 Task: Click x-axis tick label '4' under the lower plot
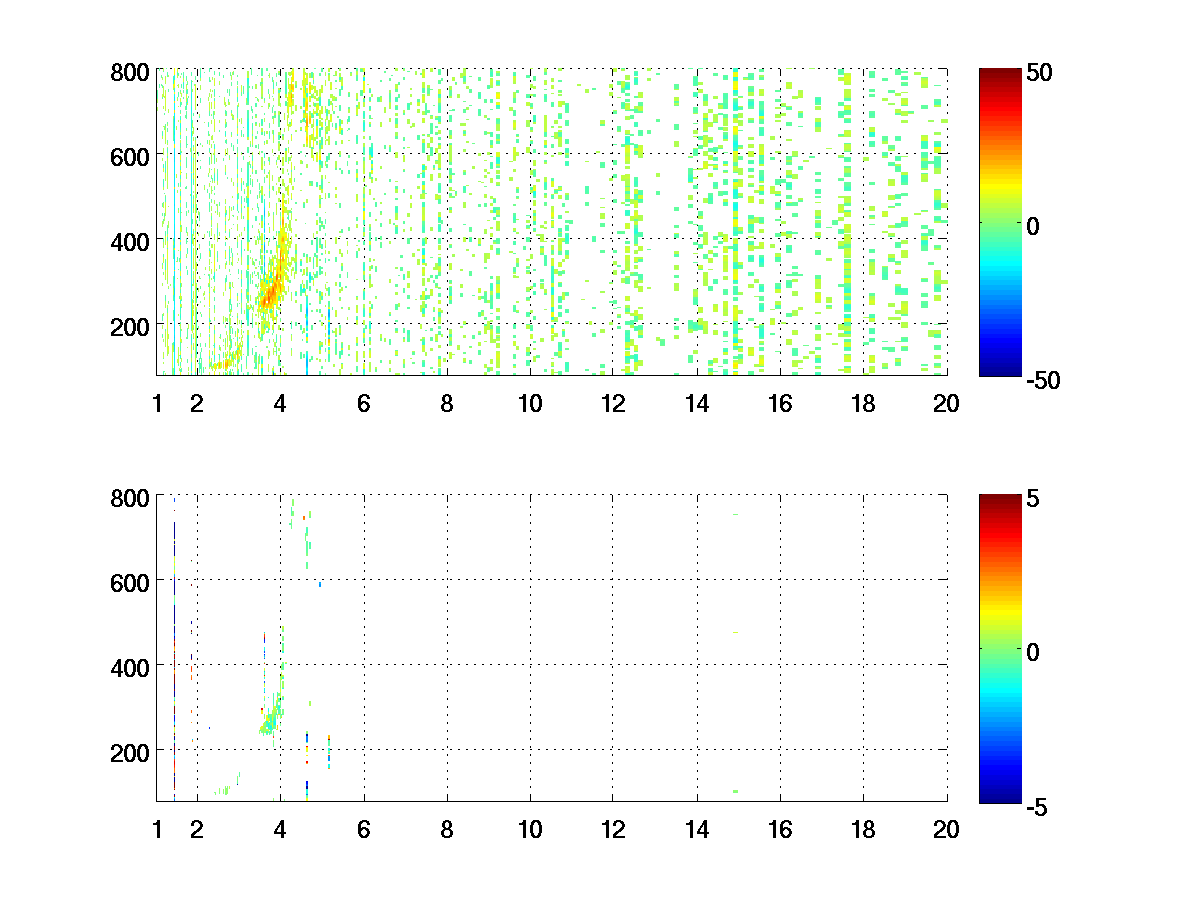[280, 829]
